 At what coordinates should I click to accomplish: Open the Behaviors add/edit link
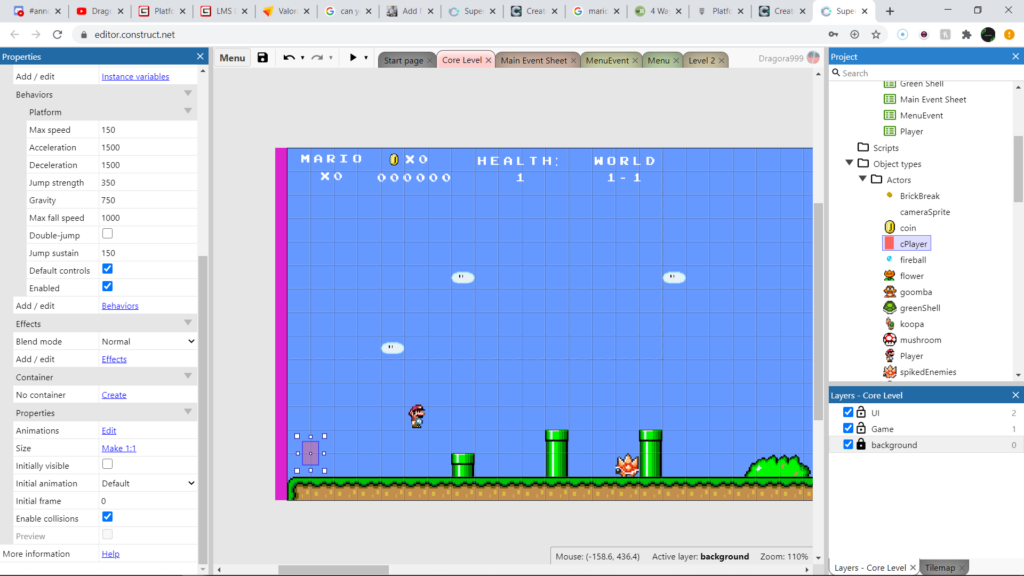point(120,306)
